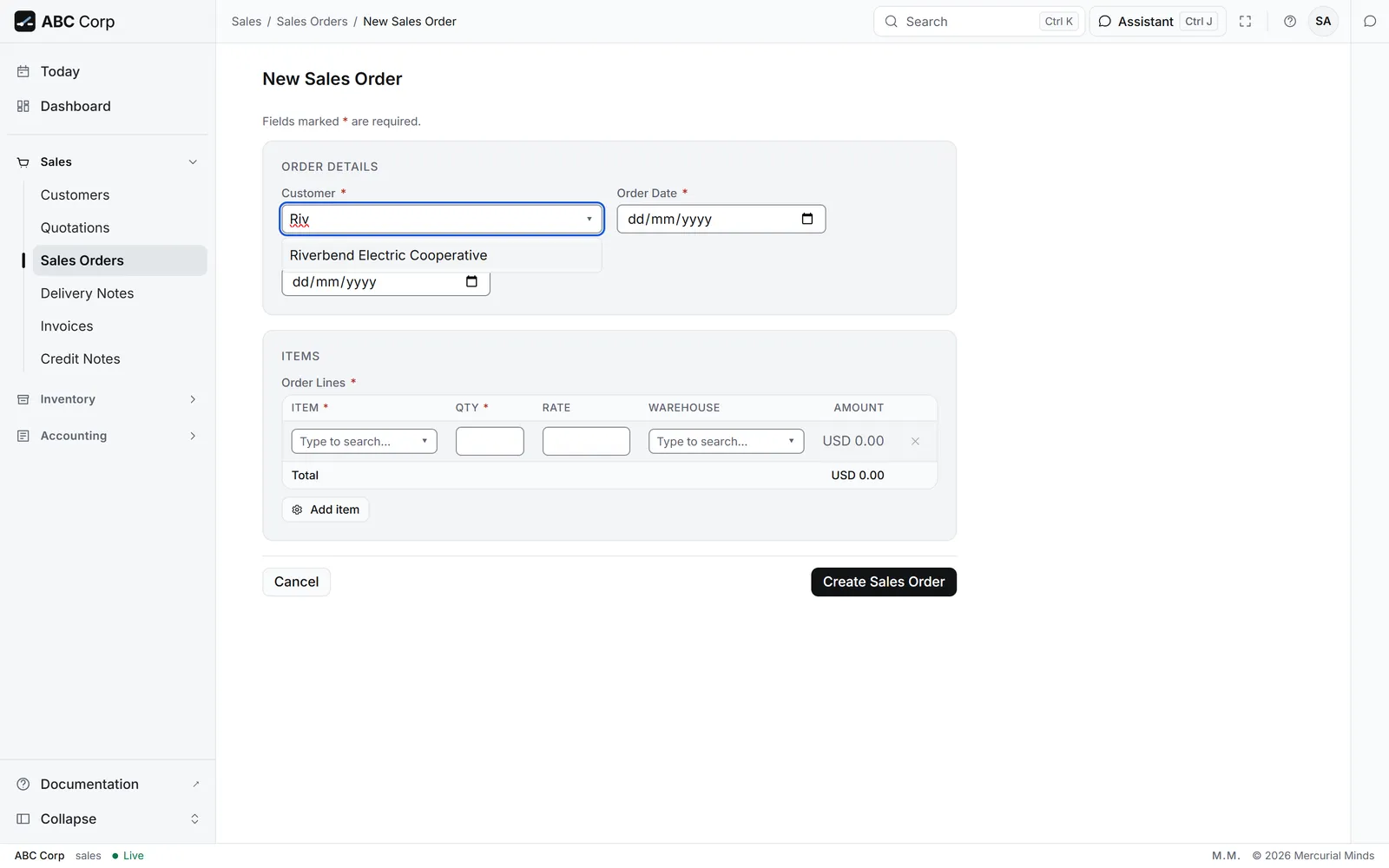
Task: Open the Assistant panel
Action: click(1157, 22)
